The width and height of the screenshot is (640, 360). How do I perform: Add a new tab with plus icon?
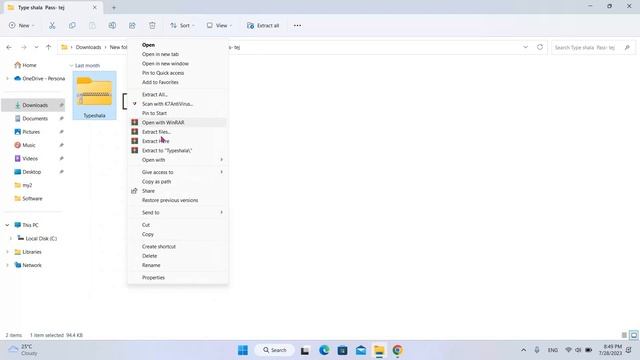(x=114, y=7)
